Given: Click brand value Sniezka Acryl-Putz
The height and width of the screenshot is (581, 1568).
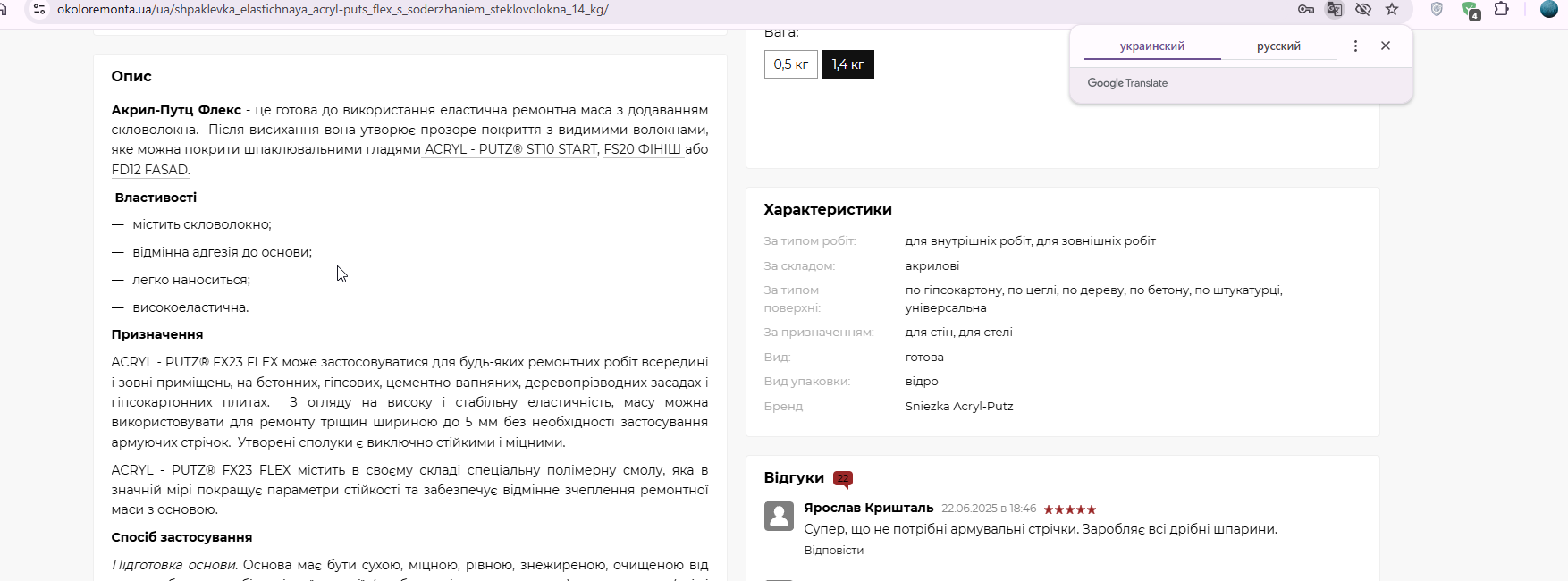Looking at the screenshot, I should (959, 407).
